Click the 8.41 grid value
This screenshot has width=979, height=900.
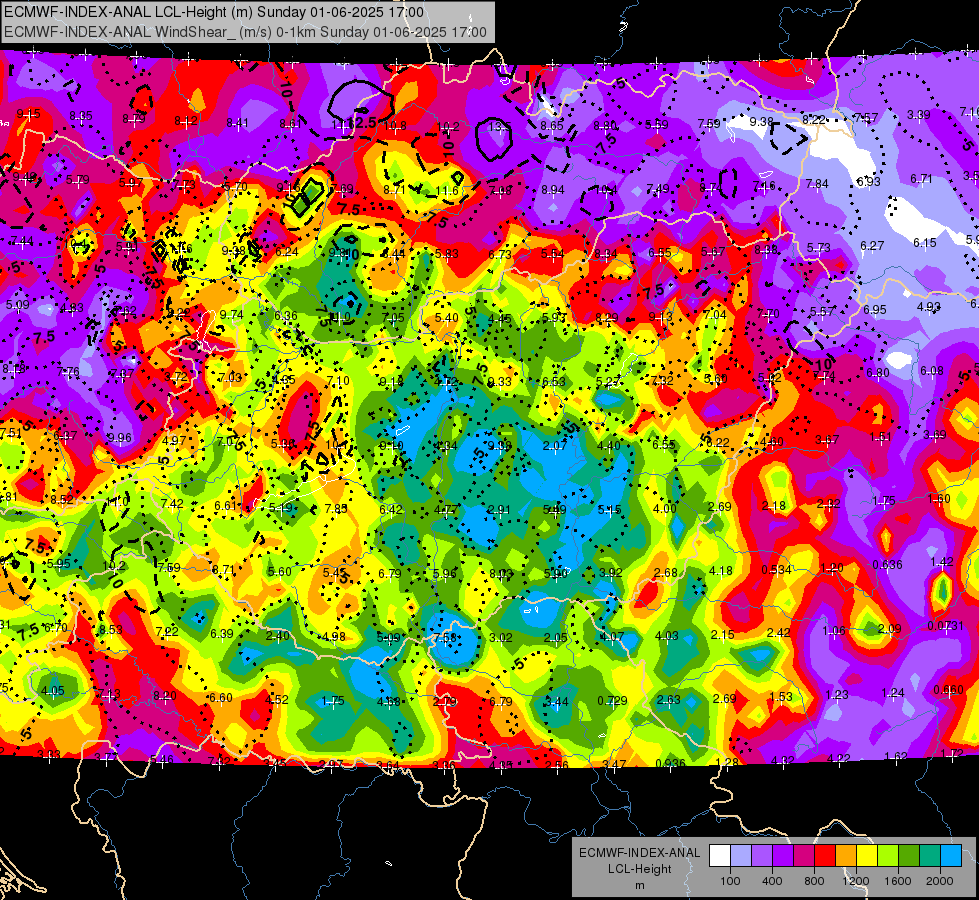click(237, 123)
